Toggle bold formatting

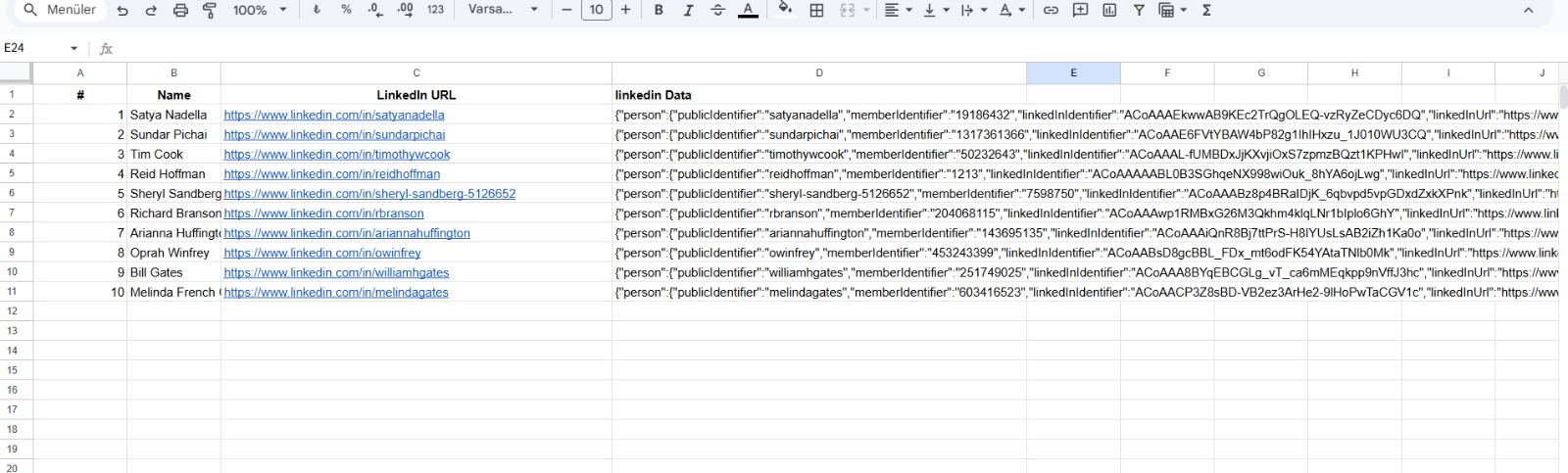pos(659,10)
